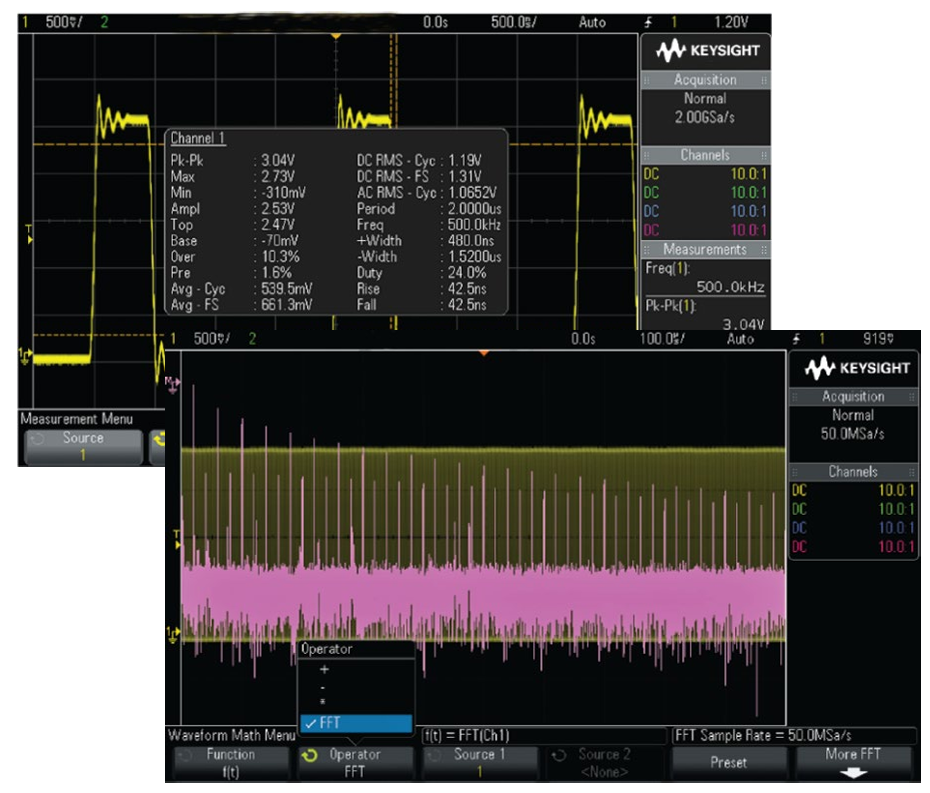930x793 pixels.
Task: Click the T trigger level marker on the measurement screen
Action: [x=28, y=234]
